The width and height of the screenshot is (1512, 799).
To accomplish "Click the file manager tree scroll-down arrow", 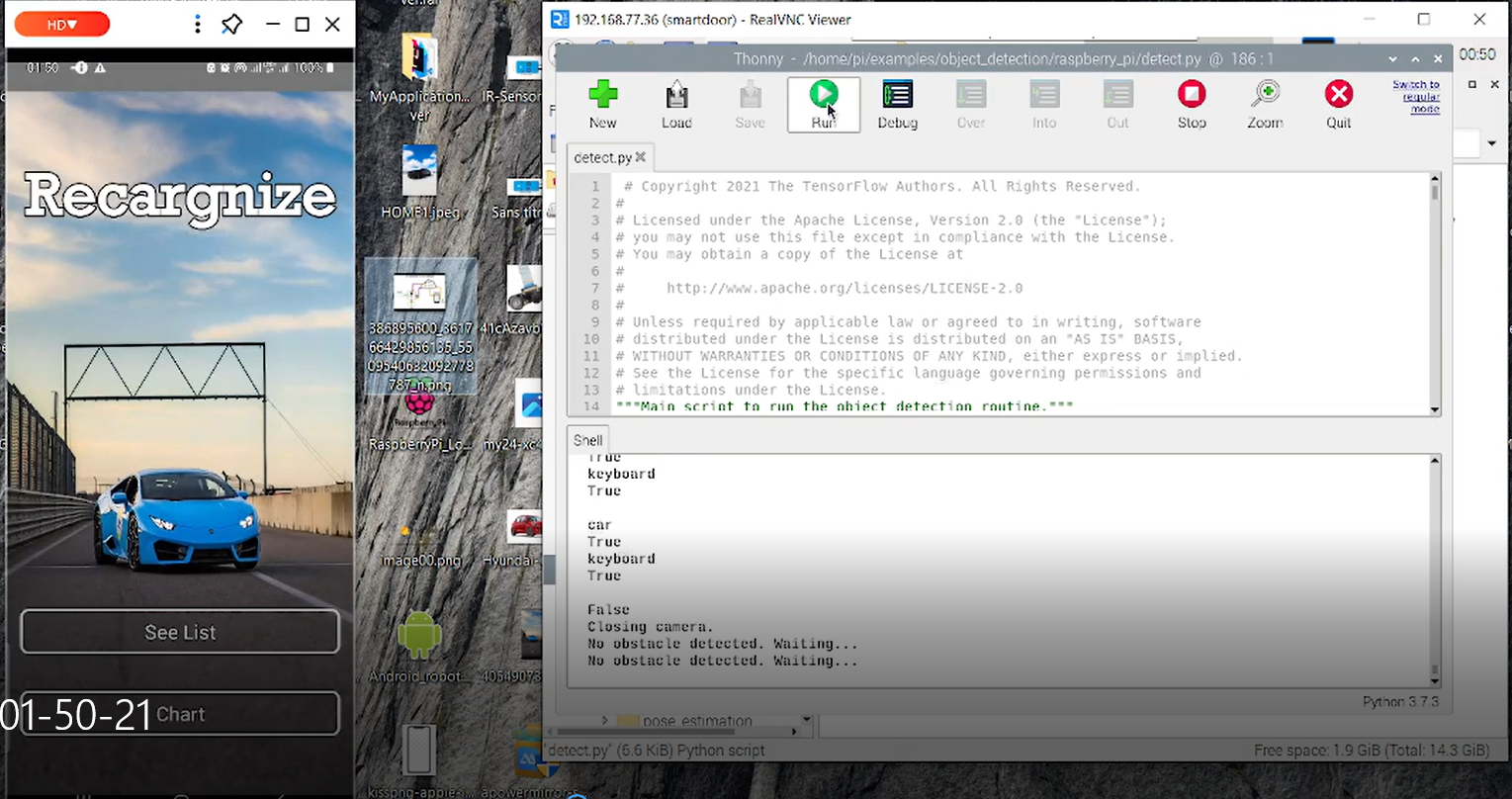I will pos(807,720).
